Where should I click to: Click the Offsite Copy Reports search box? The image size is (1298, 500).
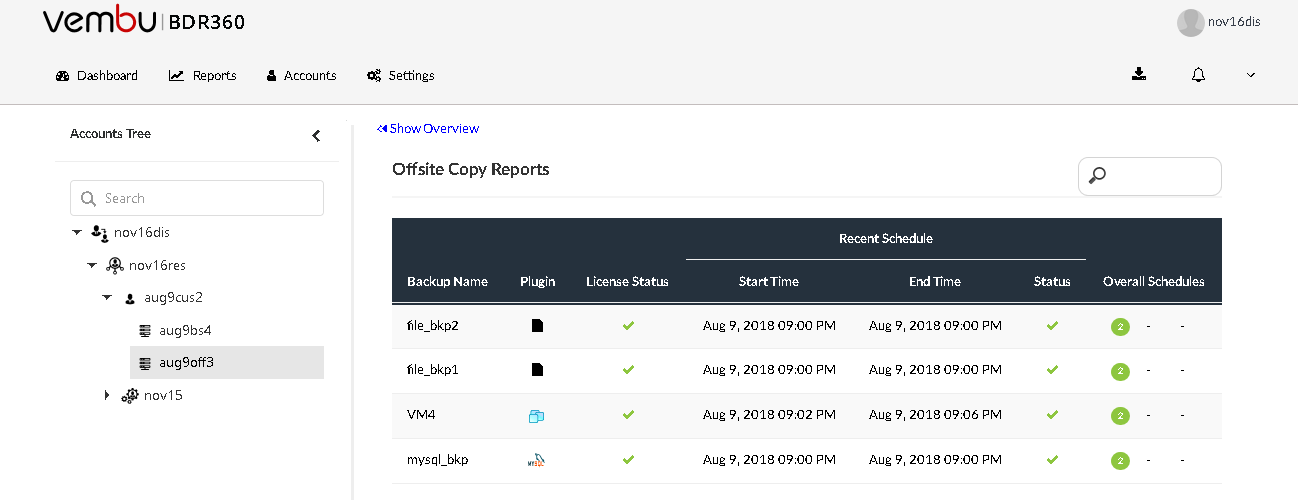coord(1149,176)
